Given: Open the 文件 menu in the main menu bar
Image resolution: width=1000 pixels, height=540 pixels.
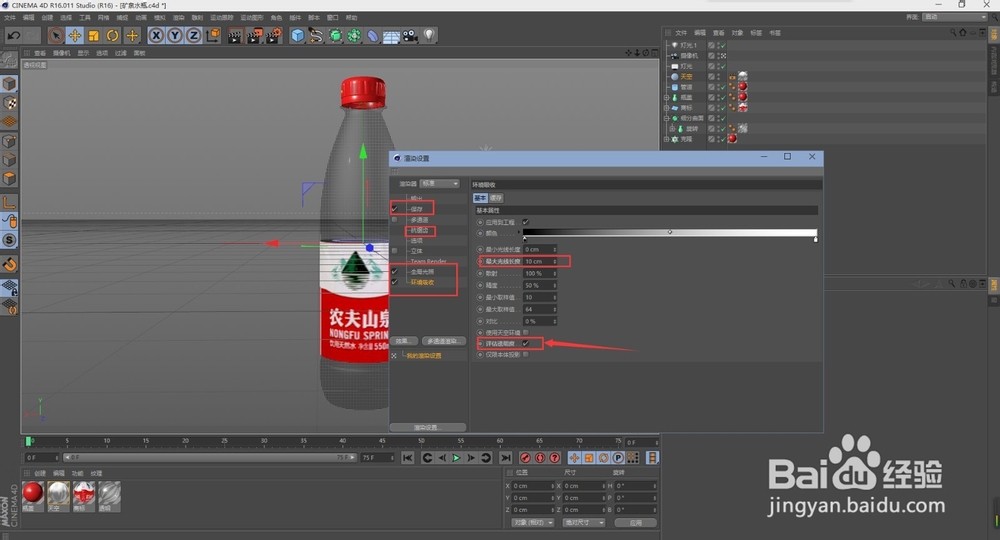Looking at the screenshot, I should click(10, 18).
